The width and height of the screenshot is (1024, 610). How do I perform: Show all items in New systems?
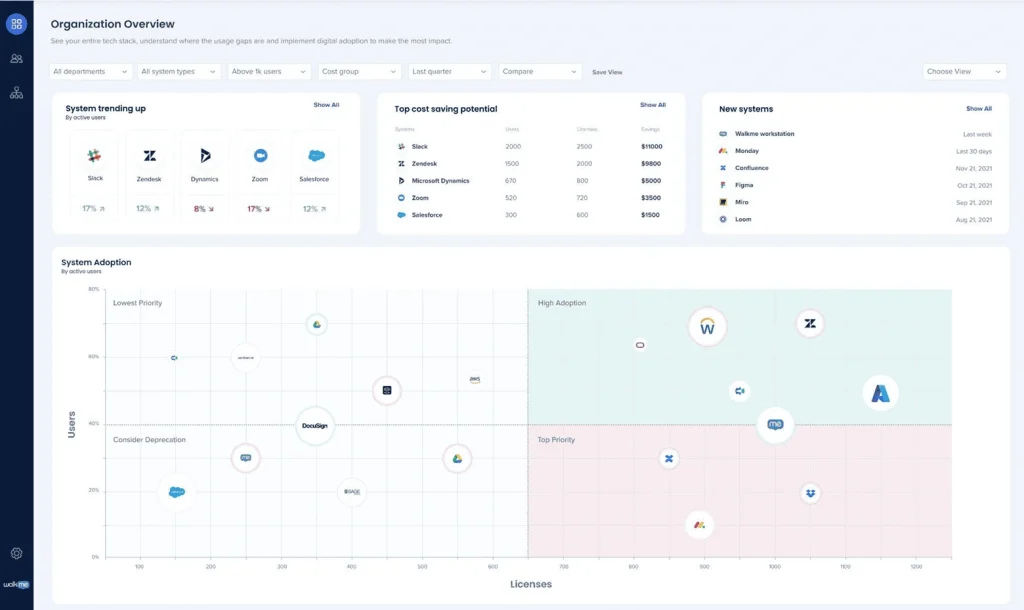(977, 108)
